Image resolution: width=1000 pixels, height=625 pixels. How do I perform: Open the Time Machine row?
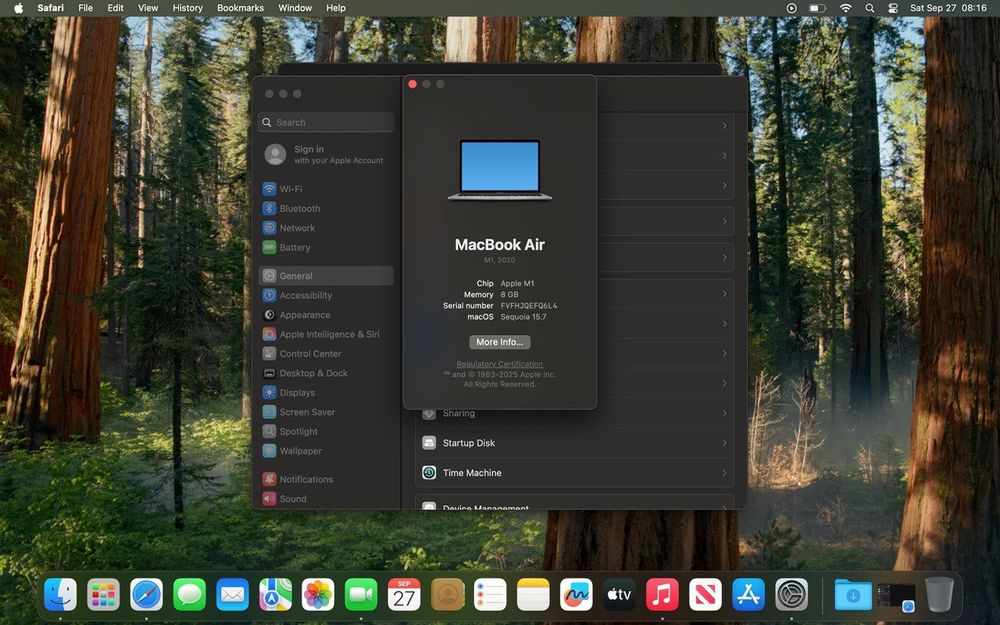pos(574,473)
